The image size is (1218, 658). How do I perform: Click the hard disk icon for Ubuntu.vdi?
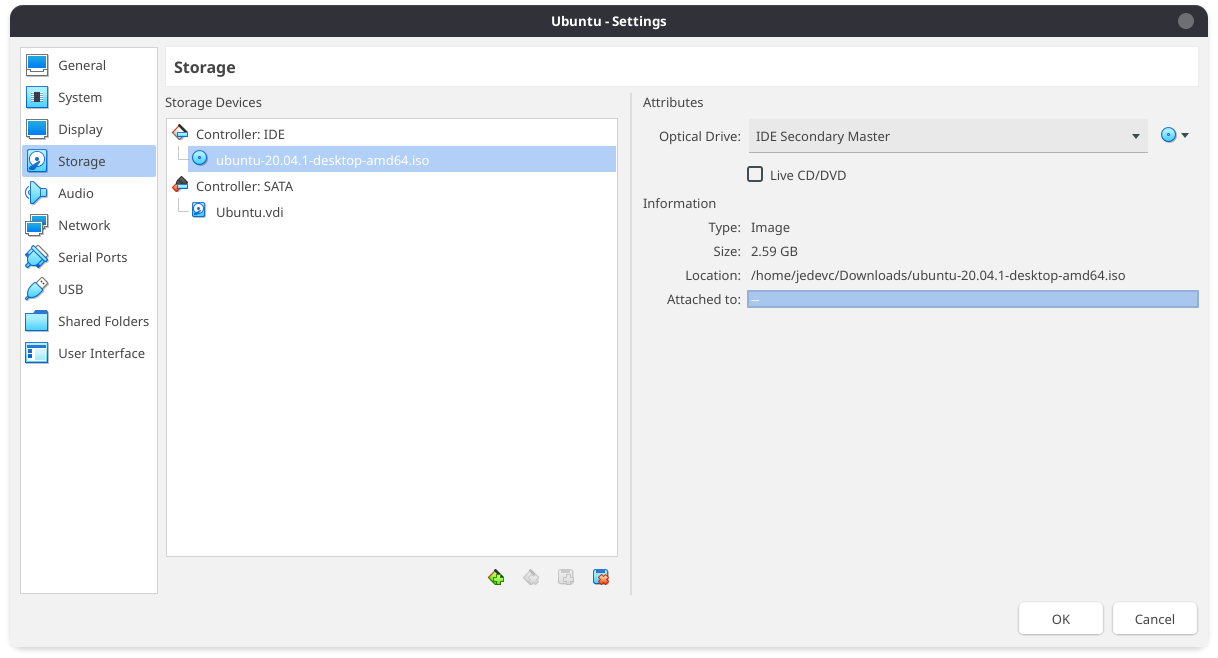pos(200,211)
